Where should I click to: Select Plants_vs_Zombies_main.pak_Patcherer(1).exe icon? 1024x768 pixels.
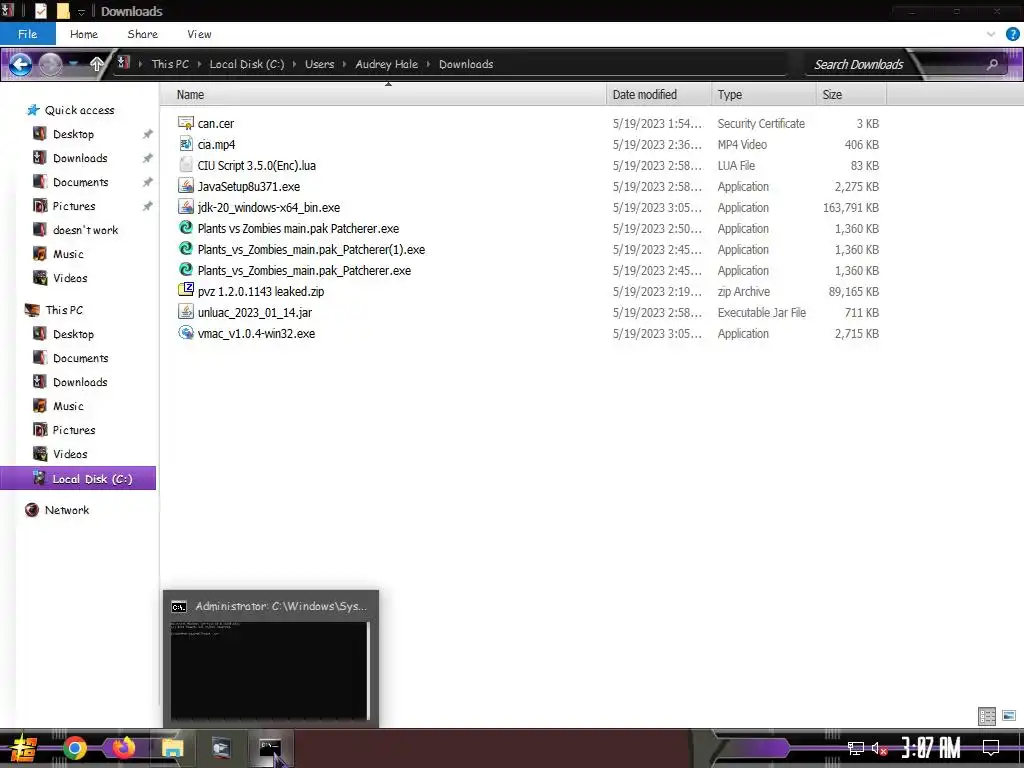pos(186,248)
